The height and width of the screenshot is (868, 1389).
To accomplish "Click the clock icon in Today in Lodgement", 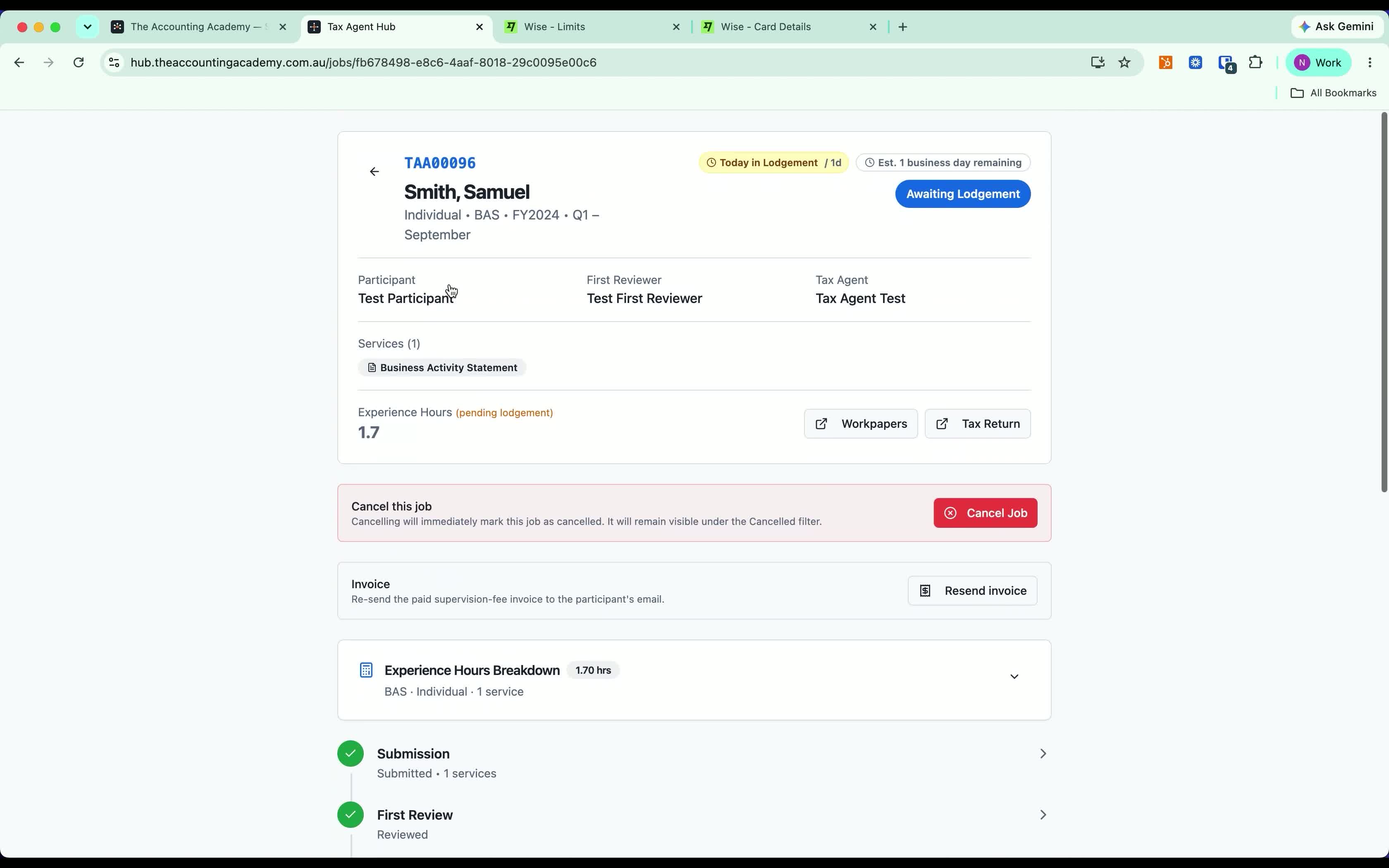I will (711, 162).
